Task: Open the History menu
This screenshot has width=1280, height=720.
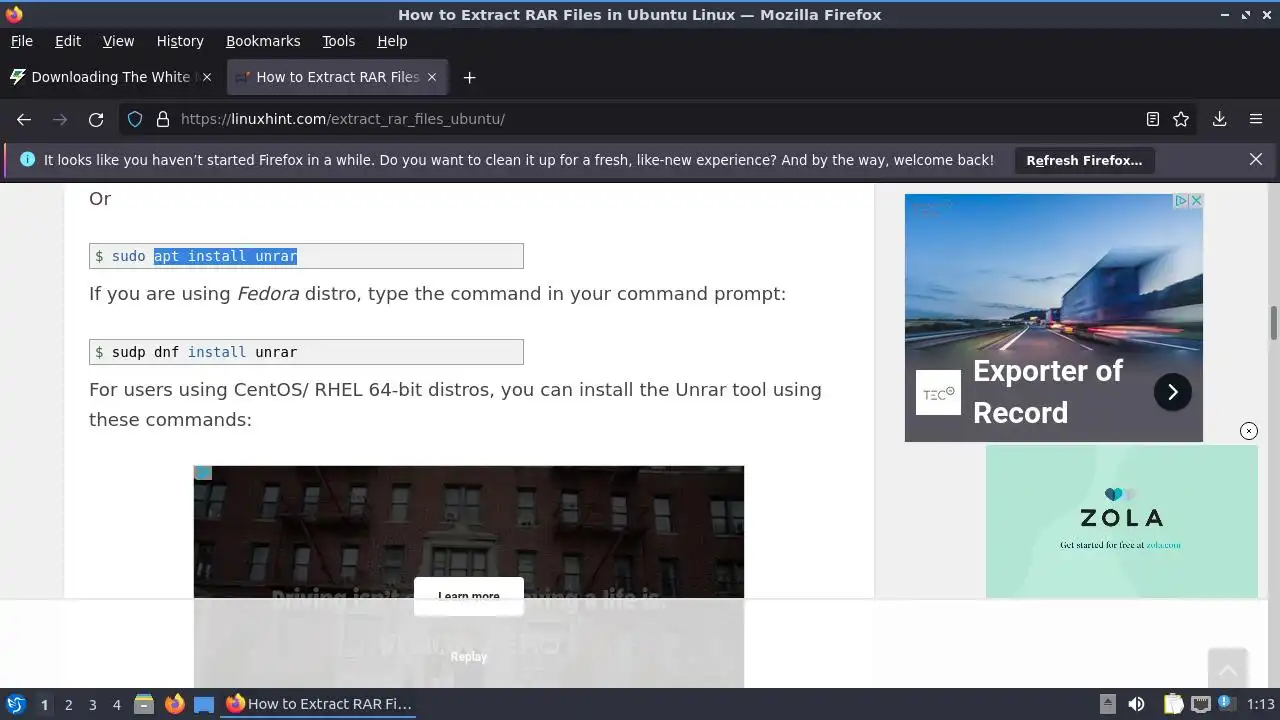Action: [x=180, y=41]
